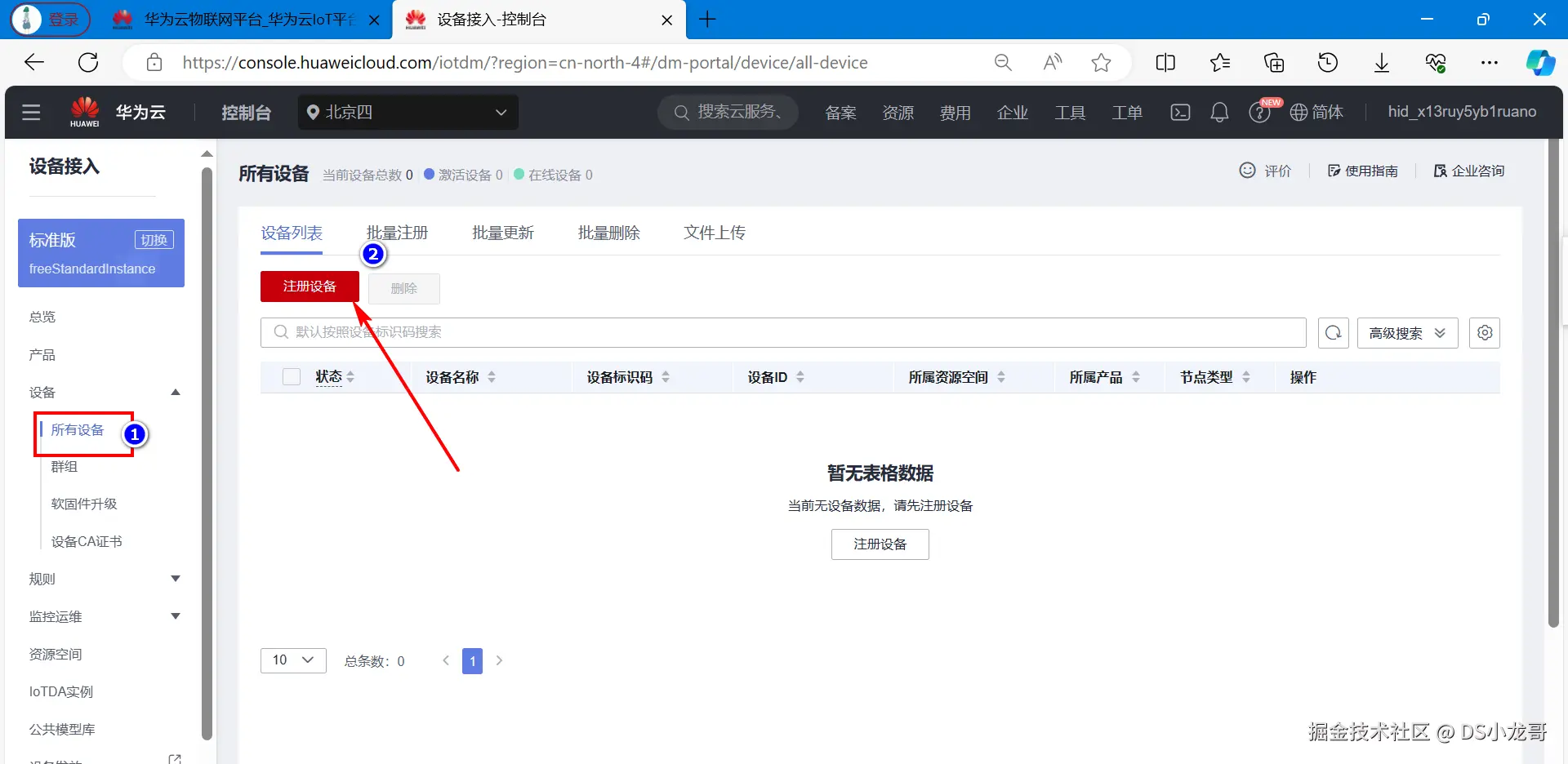
Task: Open the 企业咨询 link
Action: point(1469,171)
